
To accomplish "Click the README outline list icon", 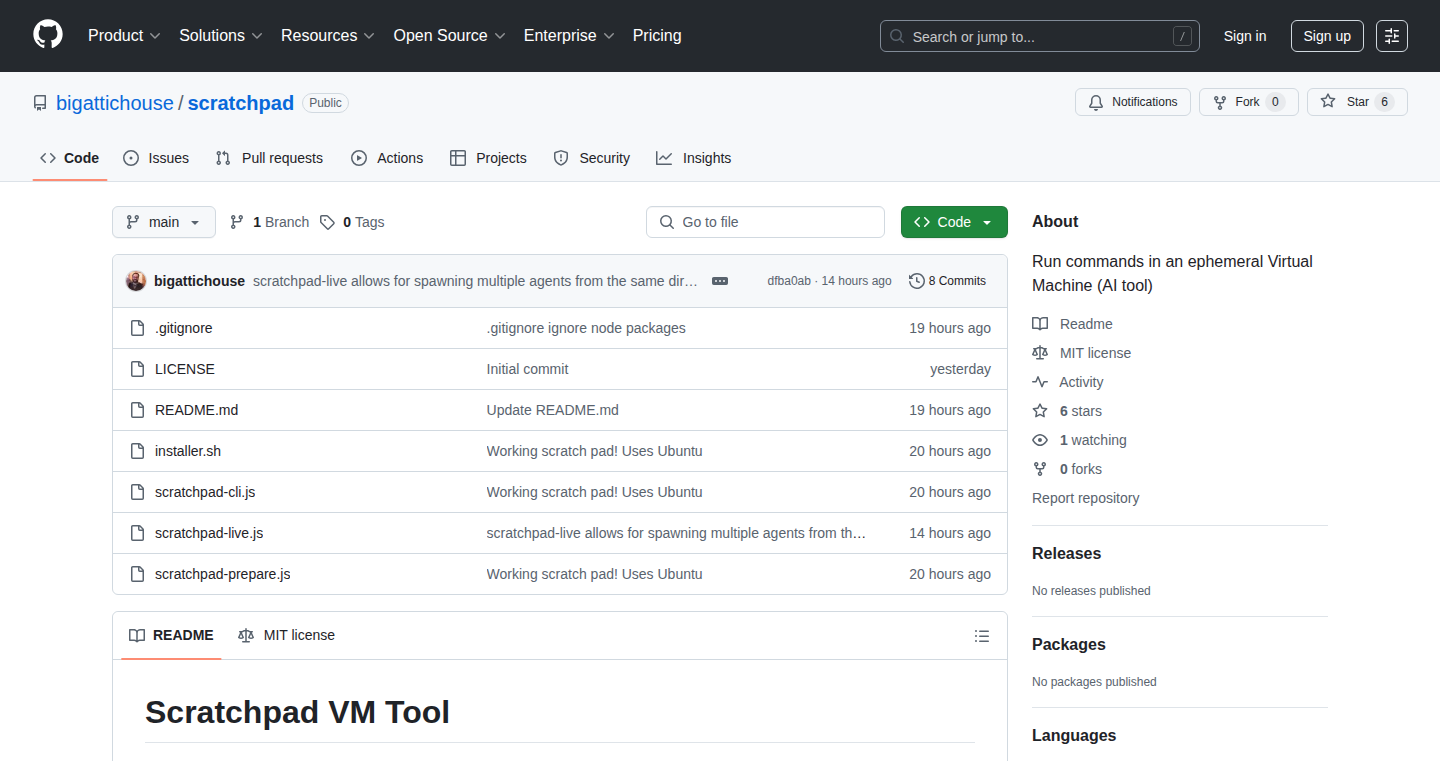I will 982,636.
